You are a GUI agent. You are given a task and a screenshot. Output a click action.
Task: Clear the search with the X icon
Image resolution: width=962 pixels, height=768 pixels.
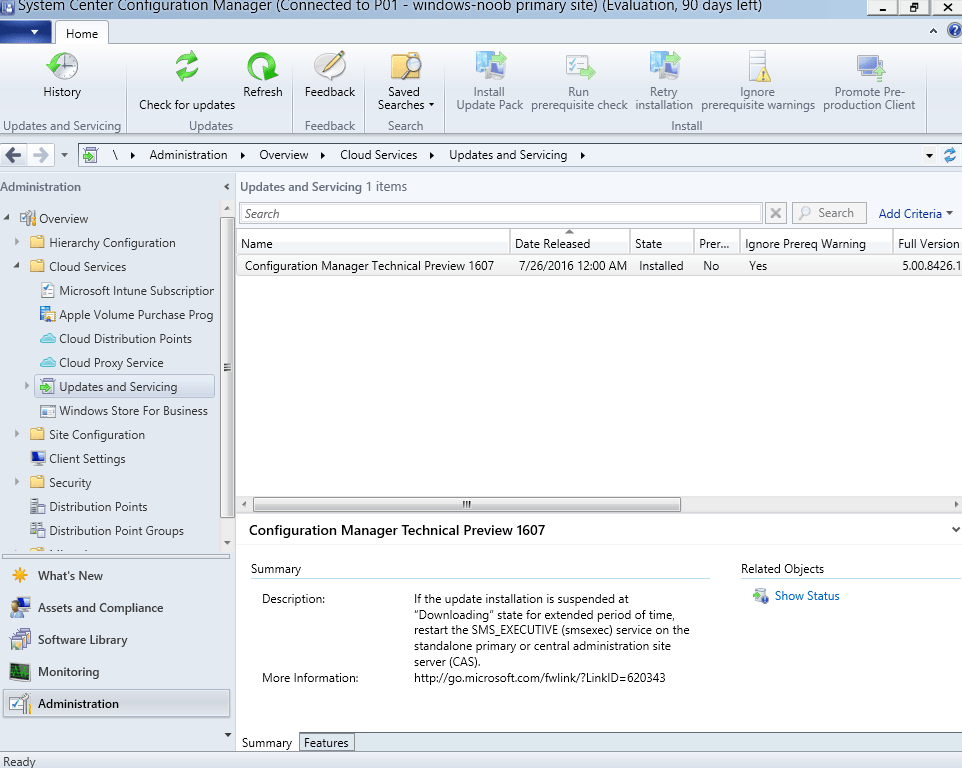click(x=775, y=213)
